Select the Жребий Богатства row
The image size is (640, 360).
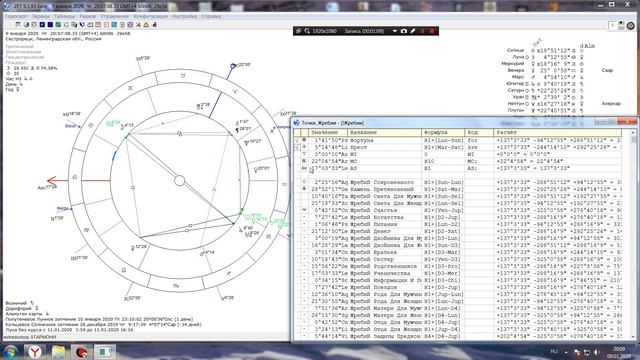[458, 217]
